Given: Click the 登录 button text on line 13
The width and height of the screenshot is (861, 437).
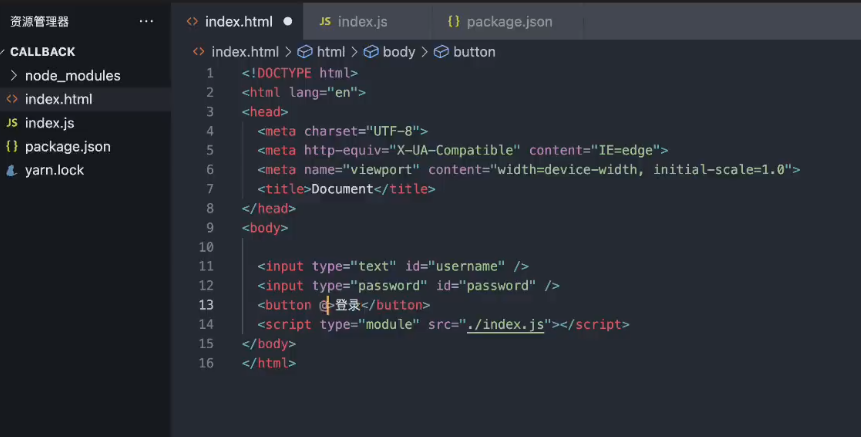Looking at the screenshot, I should pos(348,305).
